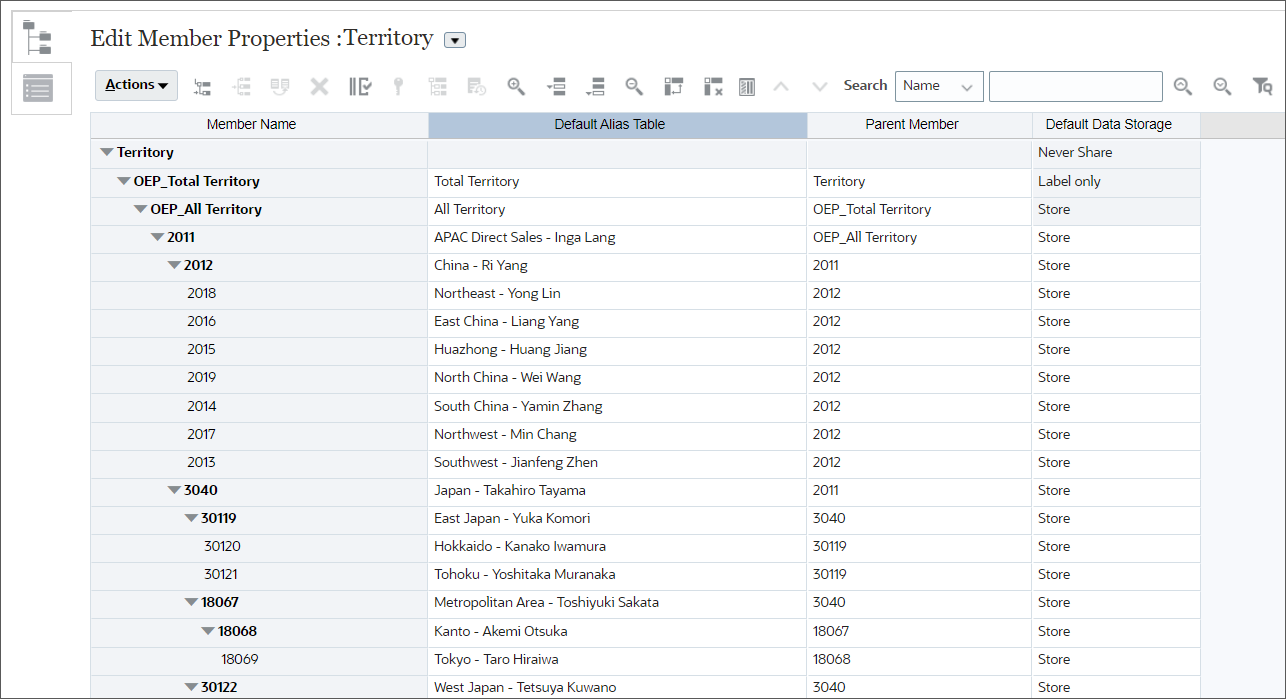Screen dimensions: 1286x699
Task: Open the Actions menu
Action: (x=136, y=85)
